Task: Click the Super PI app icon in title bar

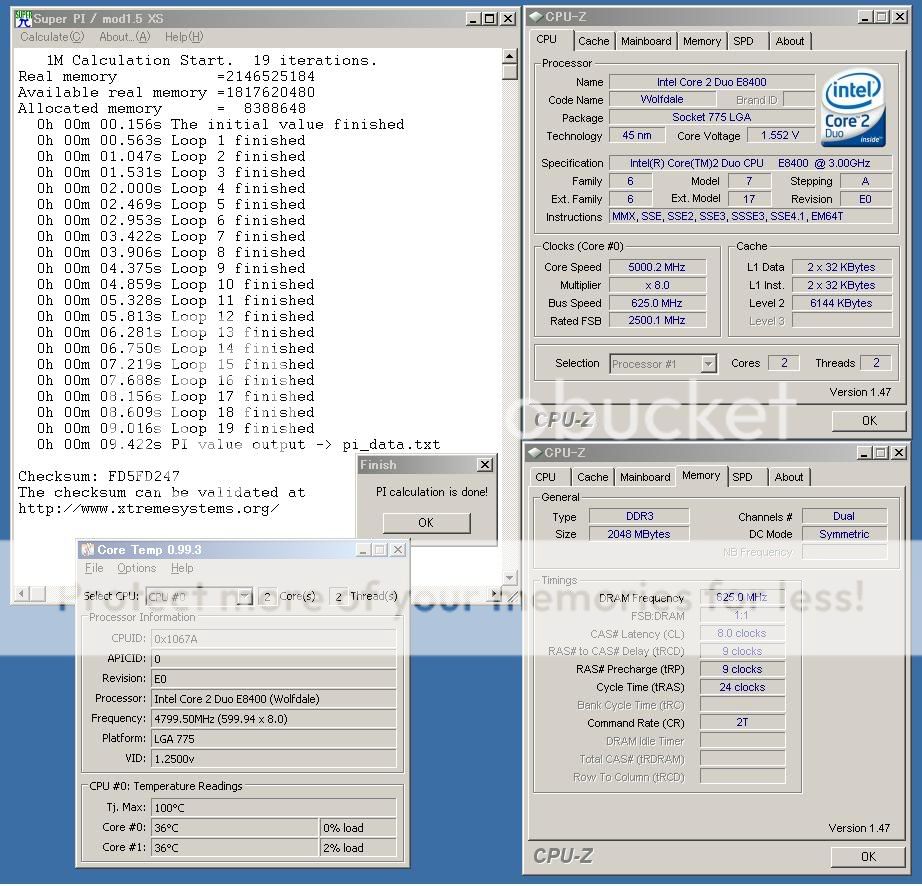Action: (23, 18)
